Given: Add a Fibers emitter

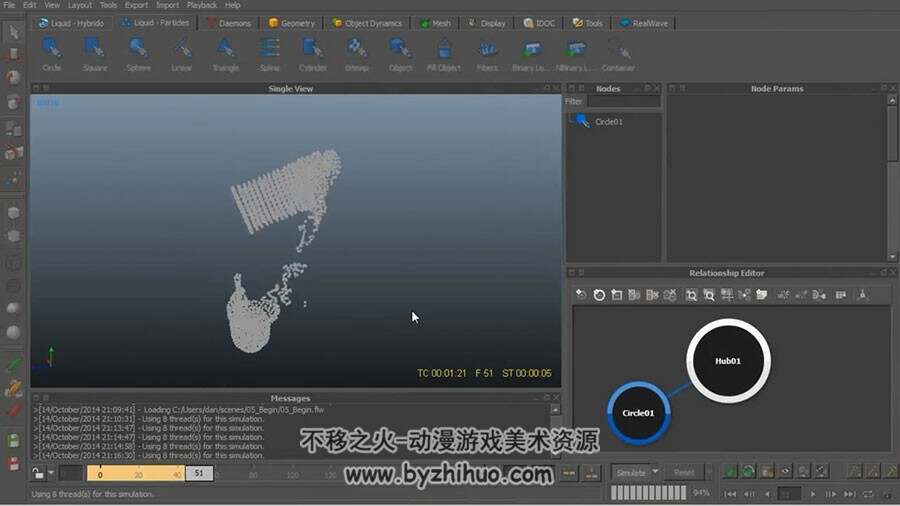Looking at the screenshot, I should [x=487, y=54].
